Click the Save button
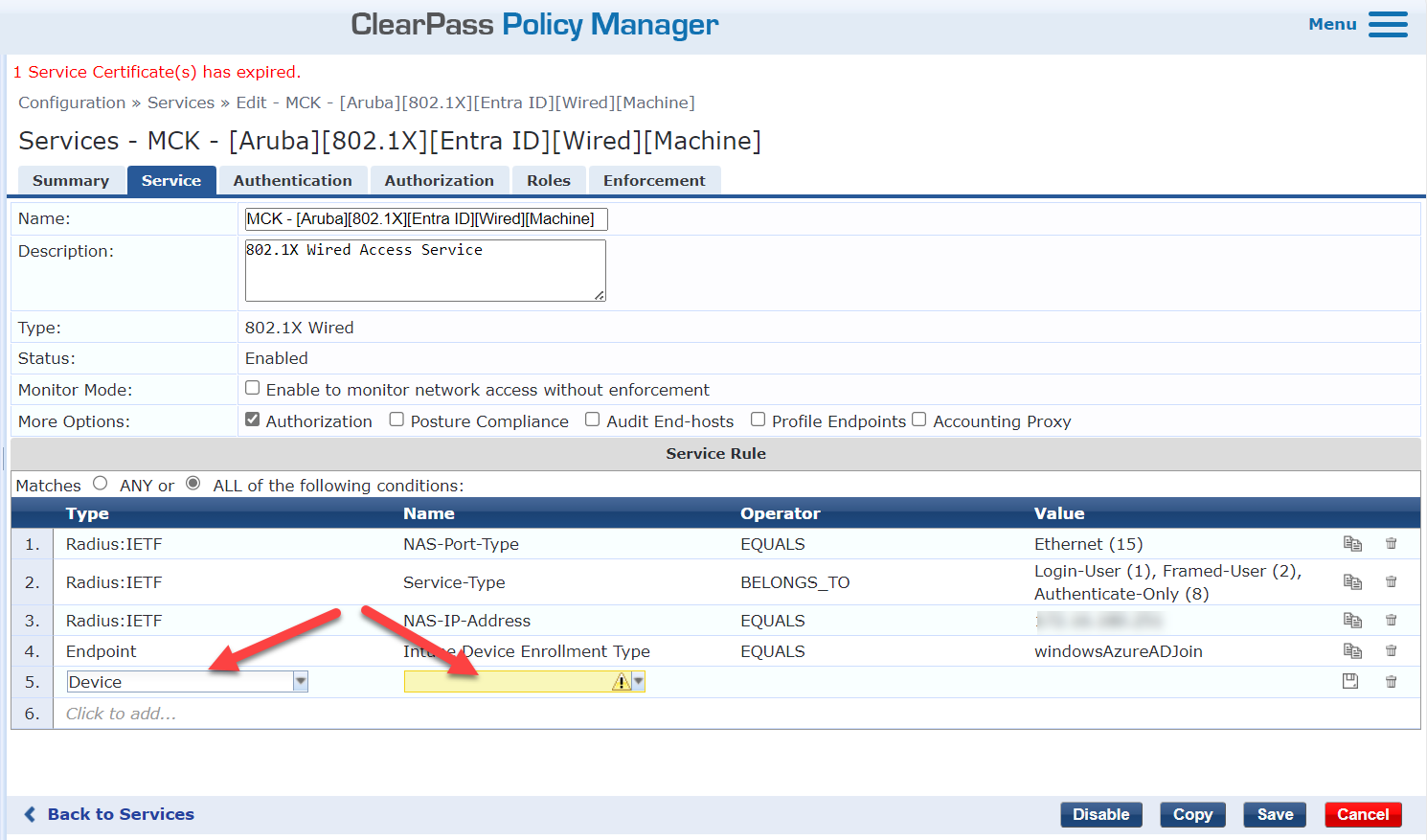This screenshot has width=1427, height=840. pos(1276,815)
